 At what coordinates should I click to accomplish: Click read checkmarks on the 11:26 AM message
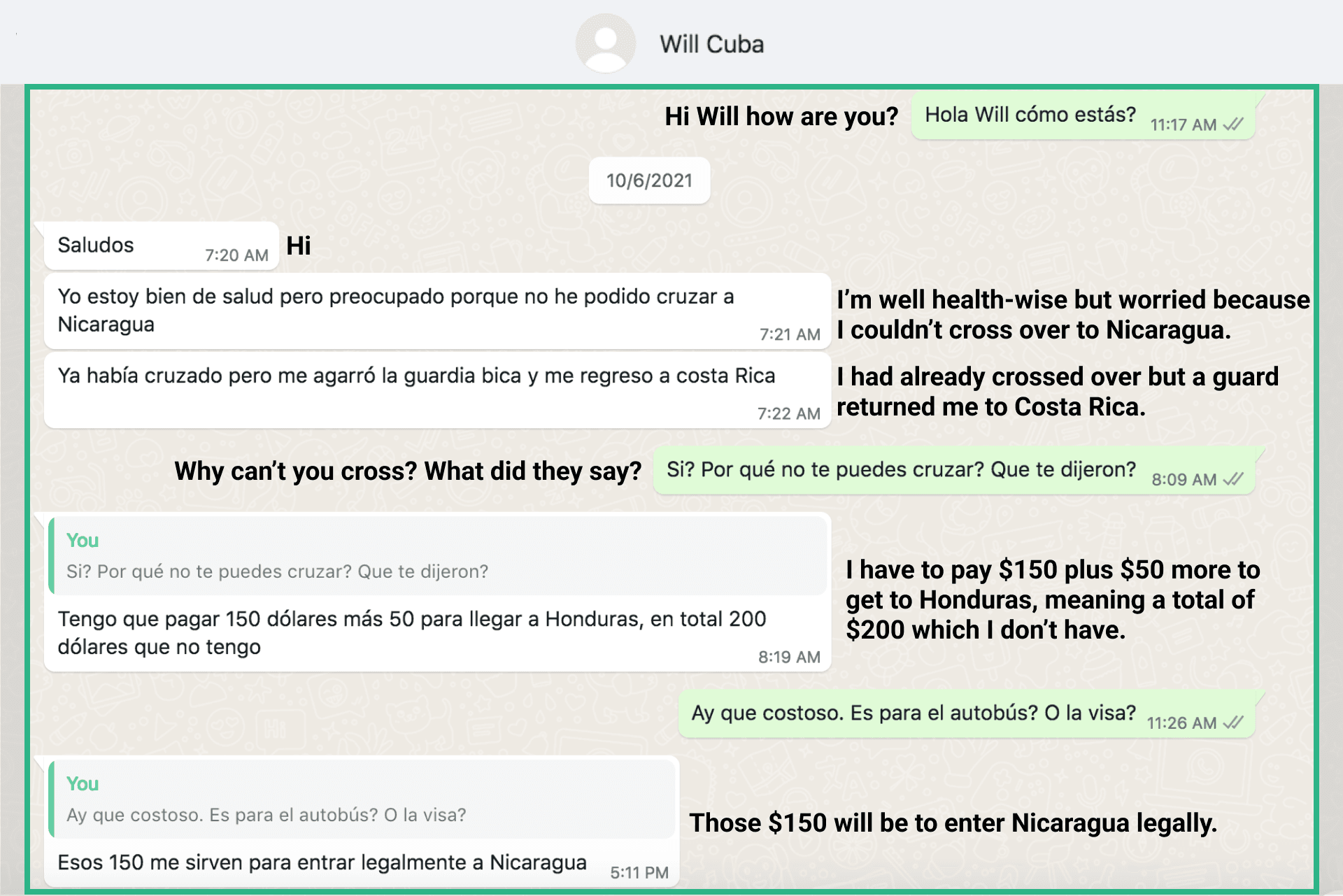[1233, 723]
